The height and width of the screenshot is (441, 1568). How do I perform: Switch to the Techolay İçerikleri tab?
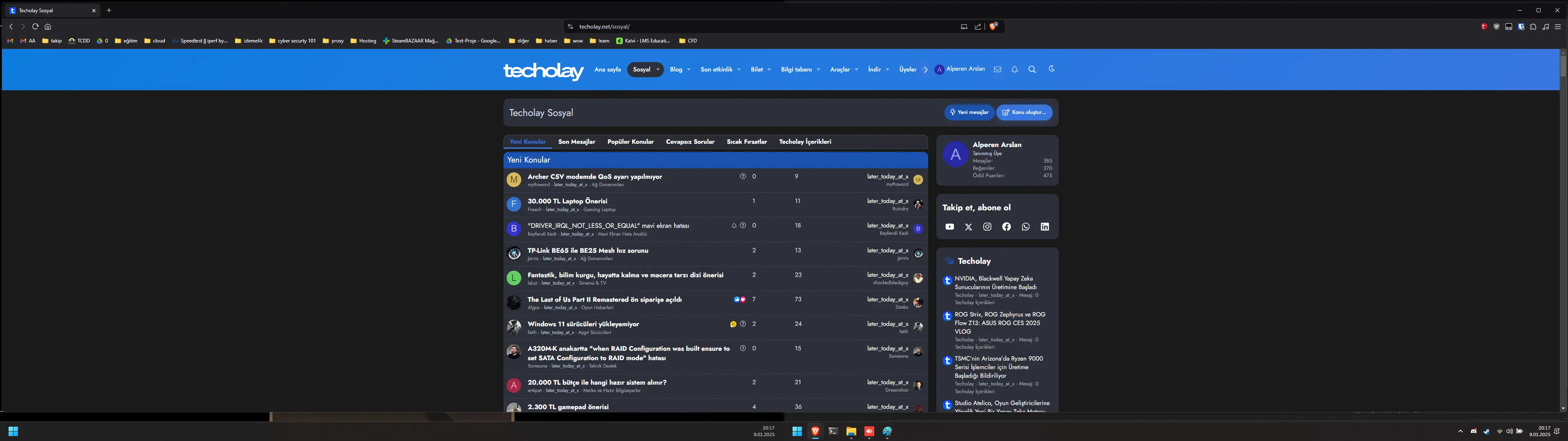click(x=805, y=142)
